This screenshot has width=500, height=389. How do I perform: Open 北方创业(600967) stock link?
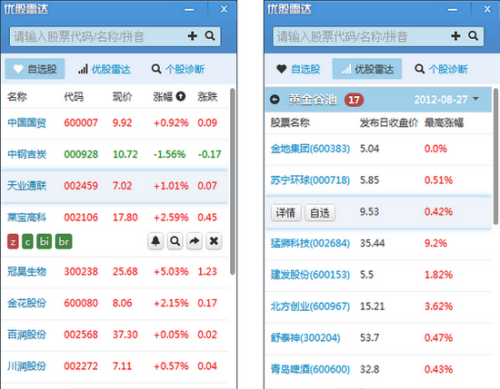click(310, 306)
